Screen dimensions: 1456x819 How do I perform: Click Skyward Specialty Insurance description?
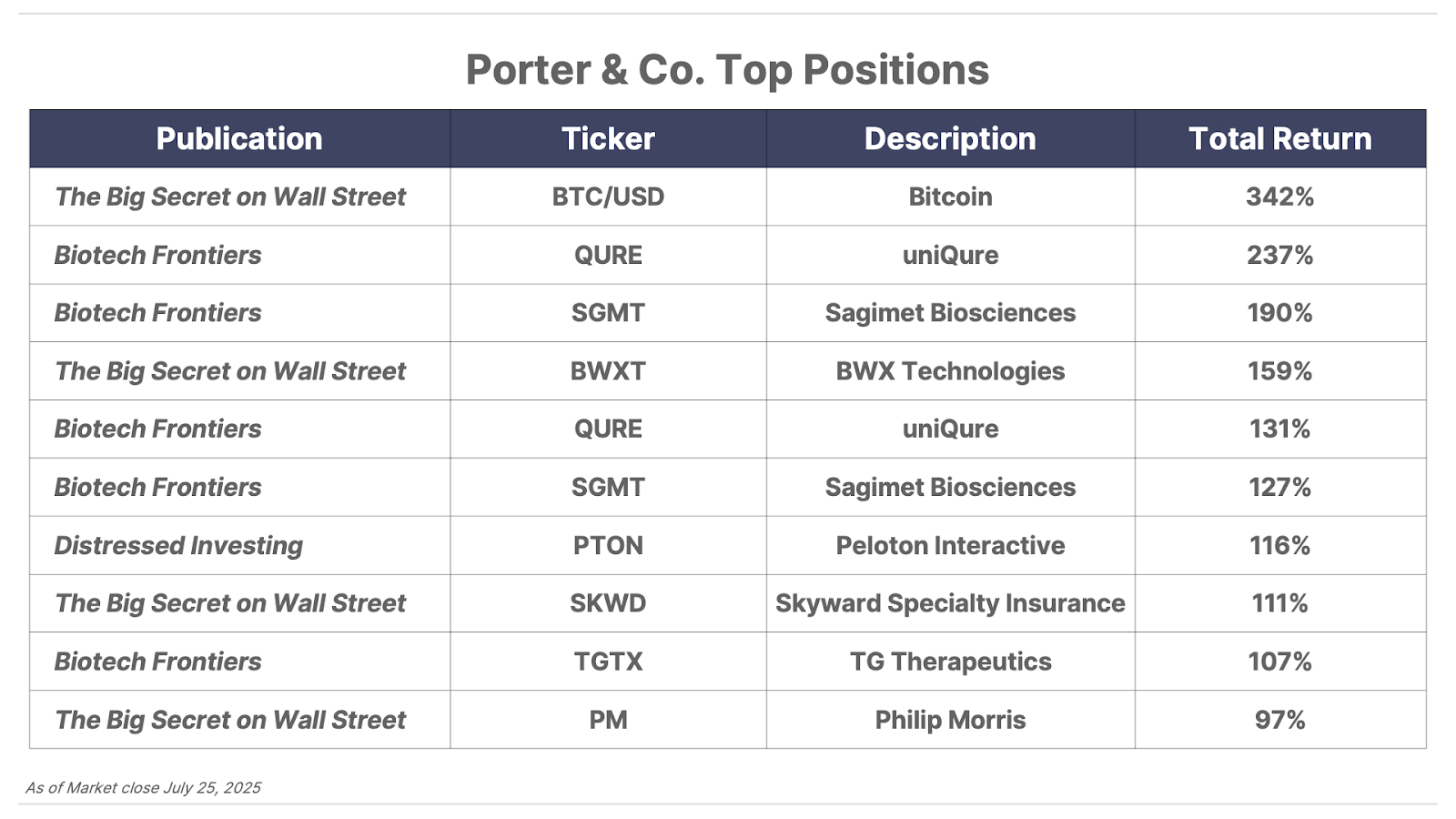950,603
